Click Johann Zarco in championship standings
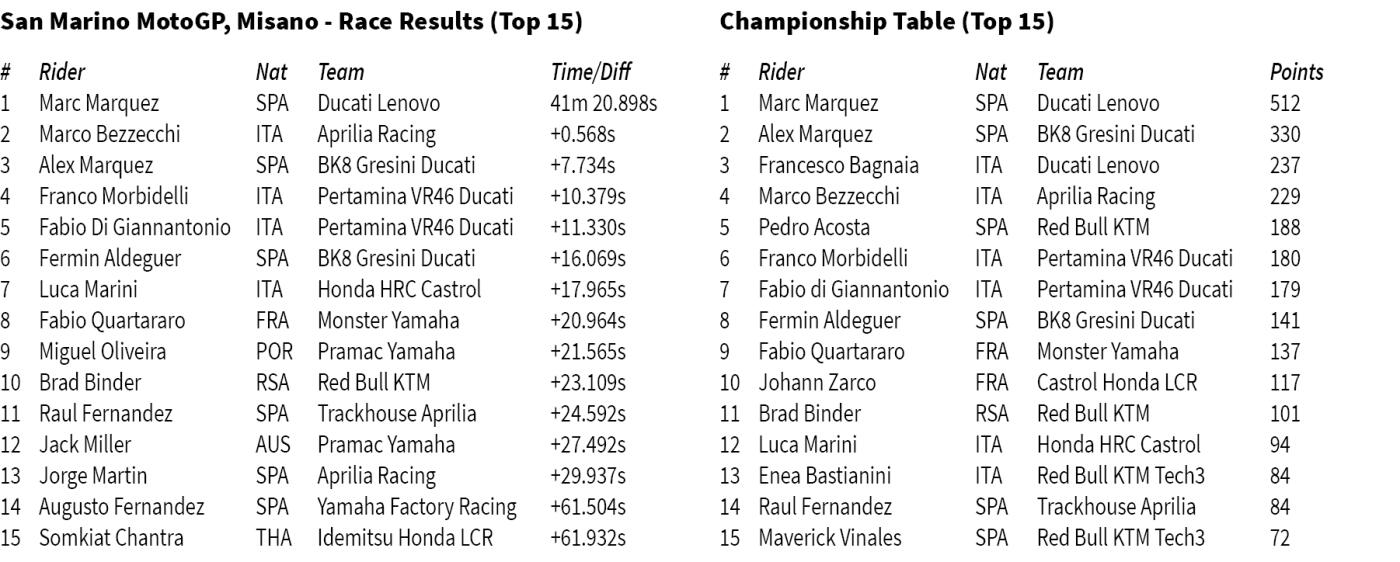This screenshot has width=1400, height=562. pyautogui.click(x=817, y=382)
